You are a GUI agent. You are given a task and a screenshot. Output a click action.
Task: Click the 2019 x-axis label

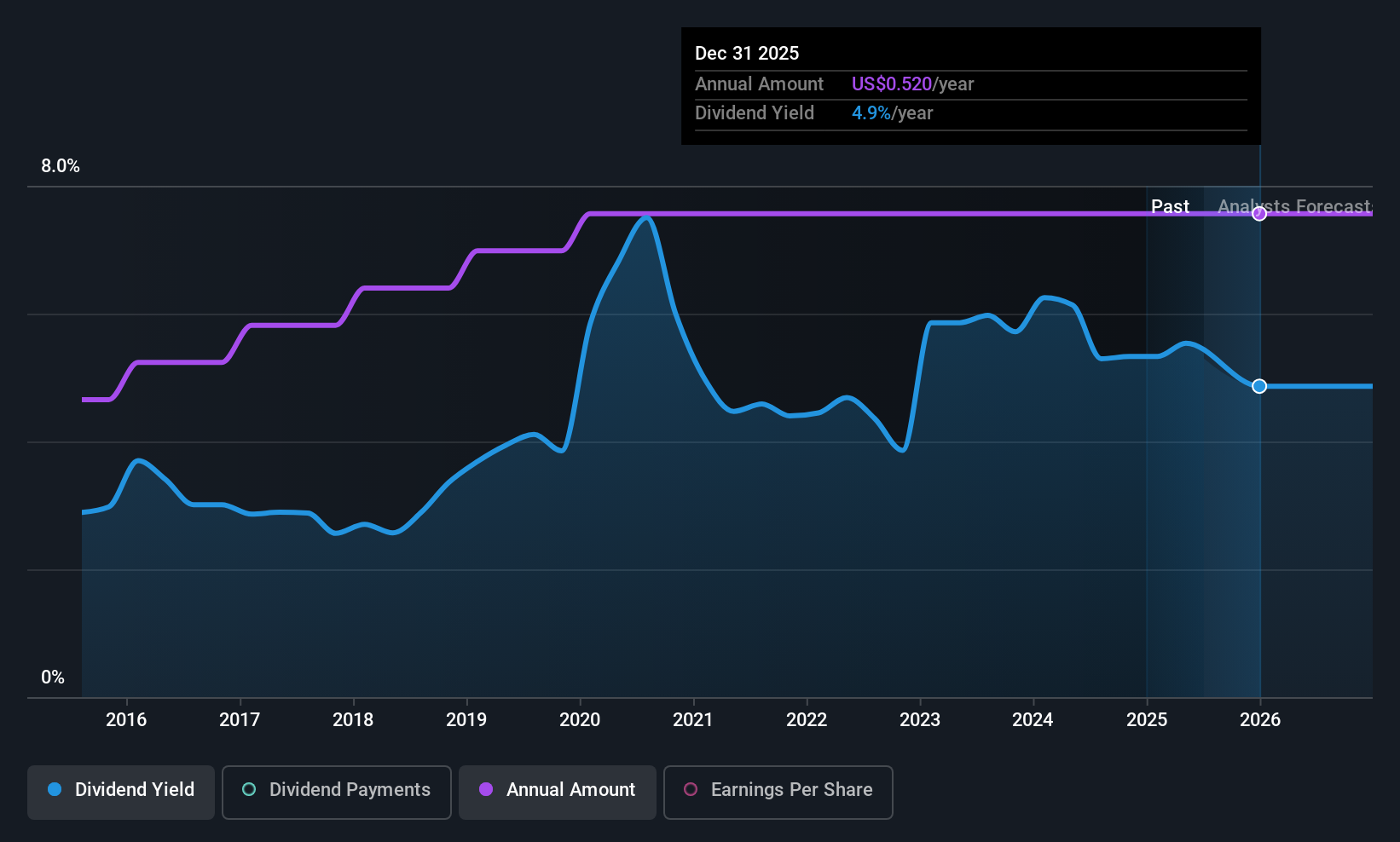click(466, 719)
